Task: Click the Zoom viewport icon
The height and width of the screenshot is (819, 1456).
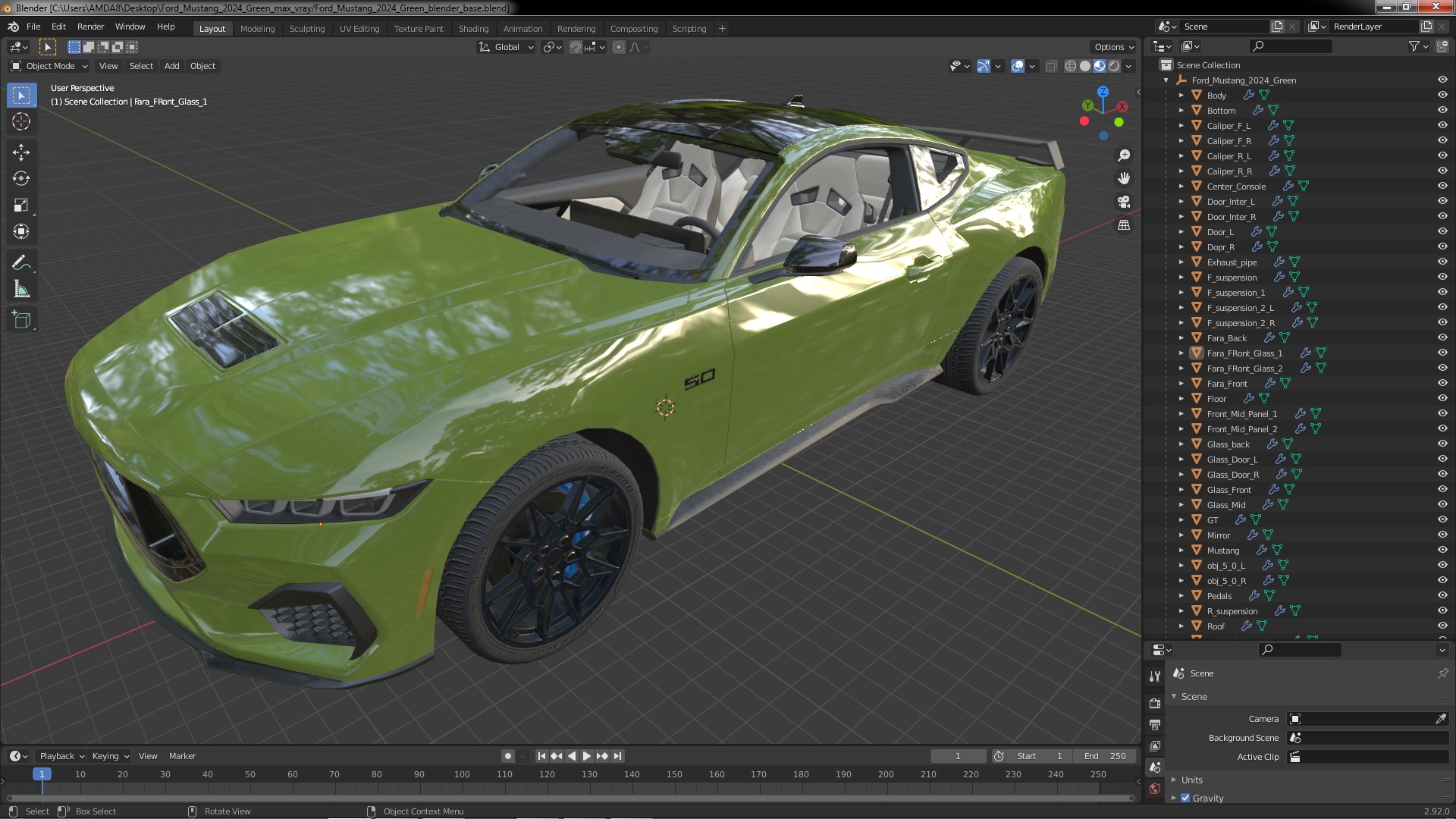Action: tap(1124, 155)
